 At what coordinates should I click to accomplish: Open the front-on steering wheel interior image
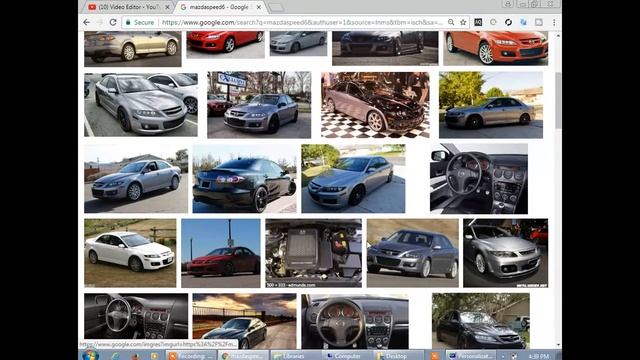pos(355,321)
